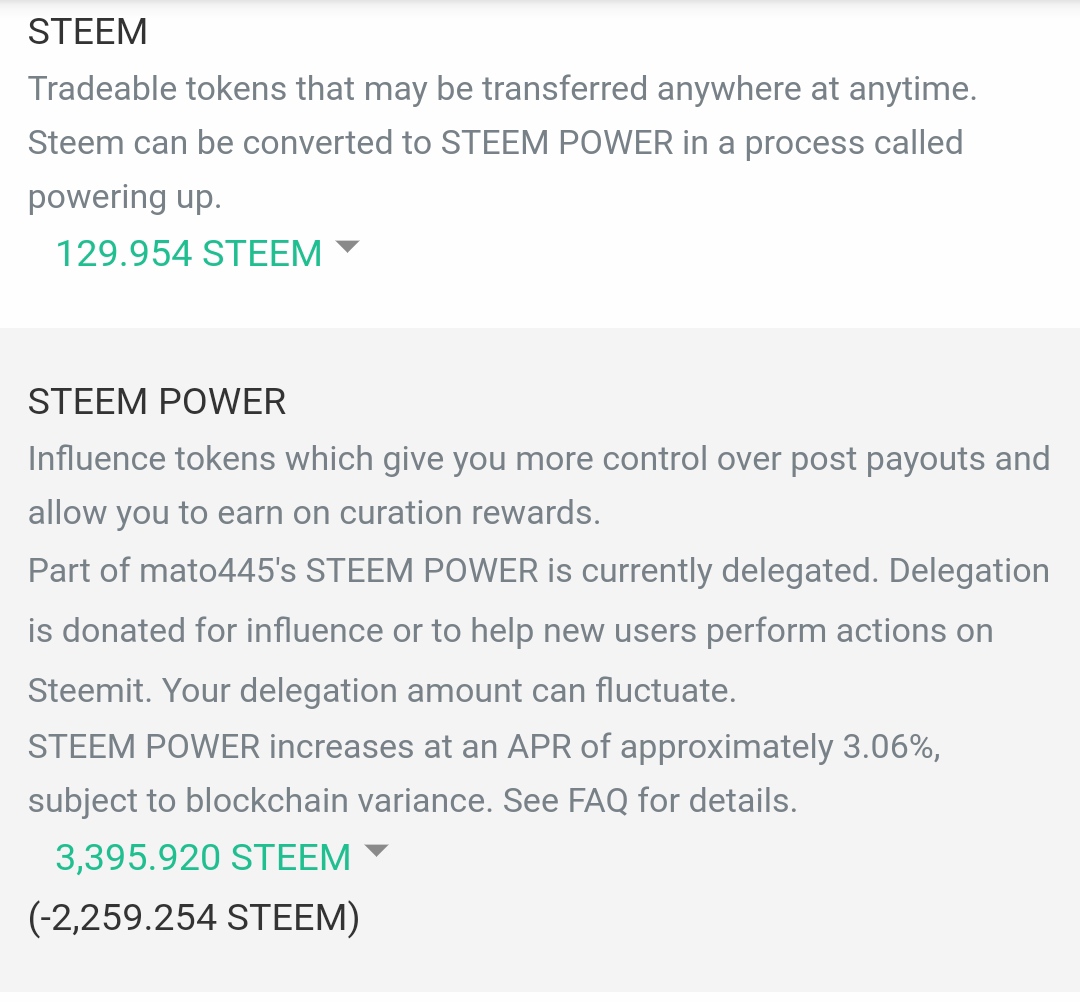Screen dimensions: 1080x1002
Task: Click the 'powering up.' text line
Action: click(125, 198)
